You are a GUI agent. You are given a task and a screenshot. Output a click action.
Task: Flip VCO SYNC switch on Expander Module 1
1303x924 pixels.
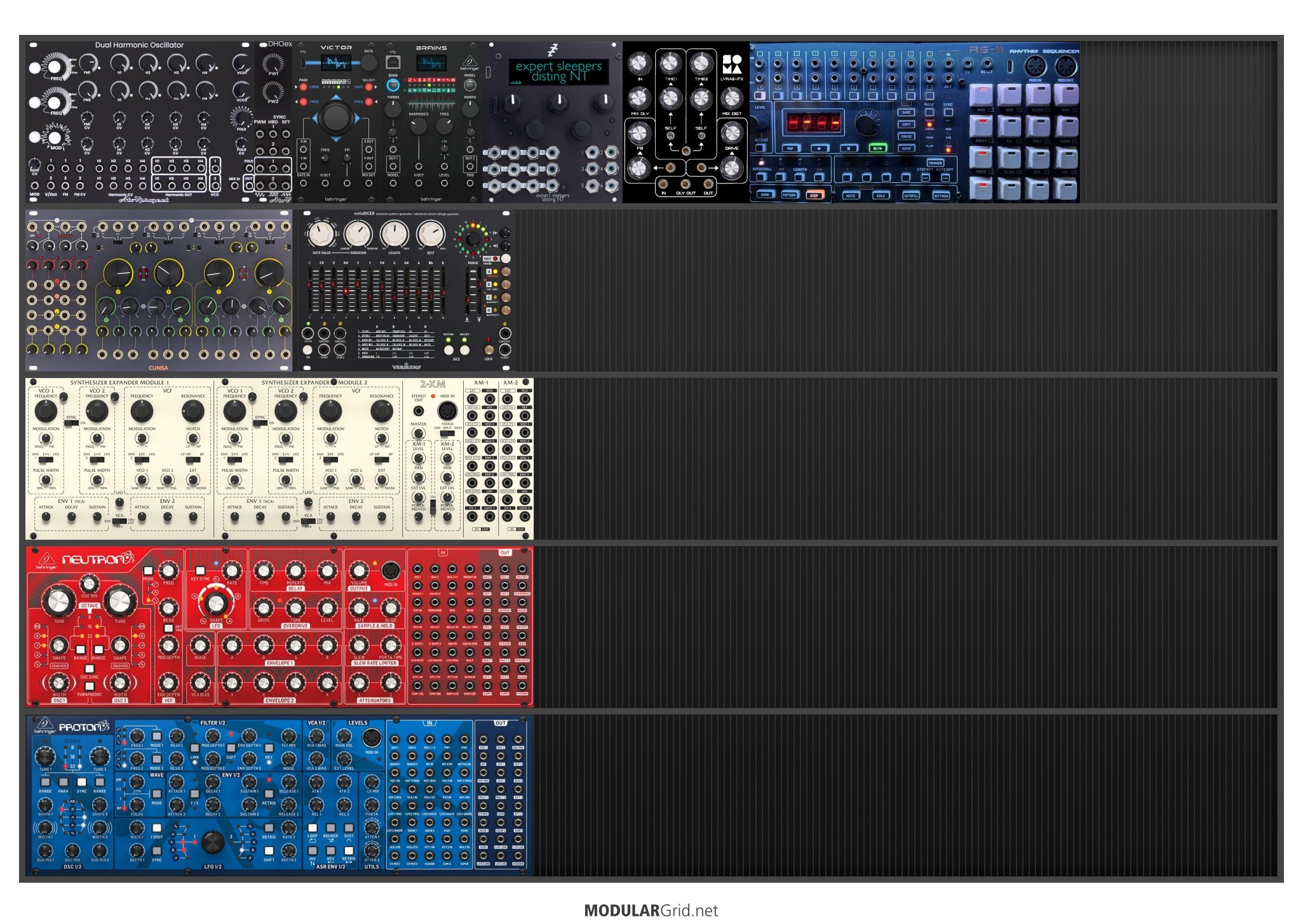[71, 424]
